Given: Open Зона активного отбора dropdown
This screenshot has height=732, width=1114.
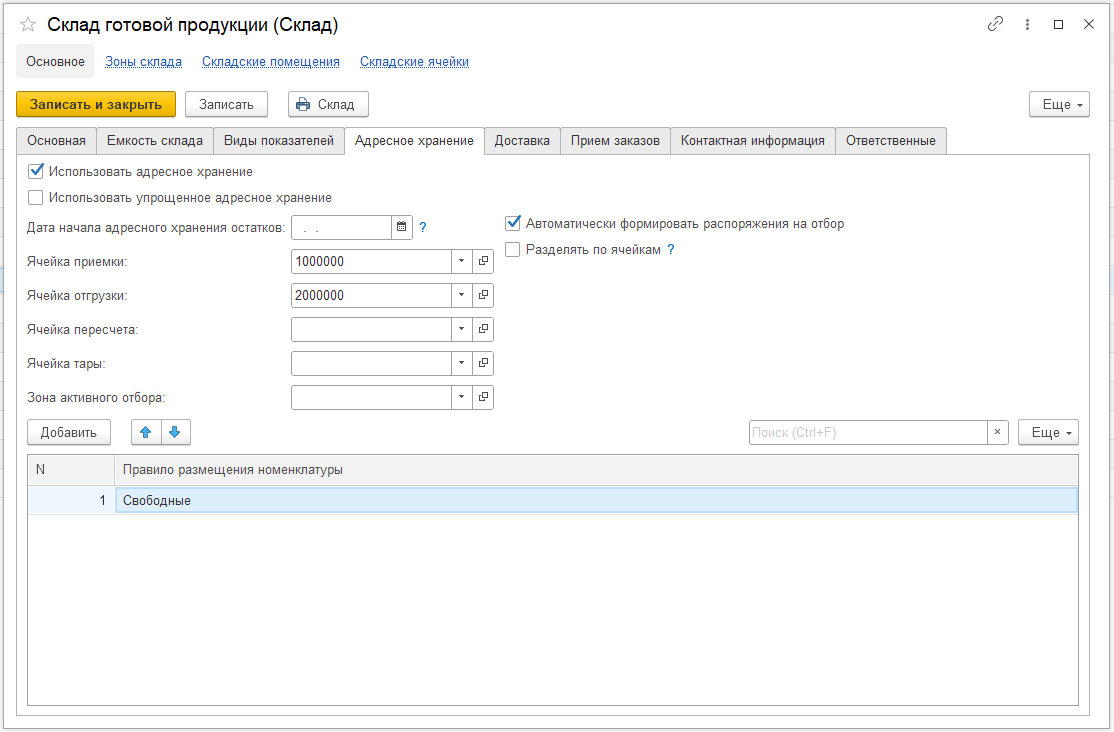Looking at the screenshot, I should 461,398.
